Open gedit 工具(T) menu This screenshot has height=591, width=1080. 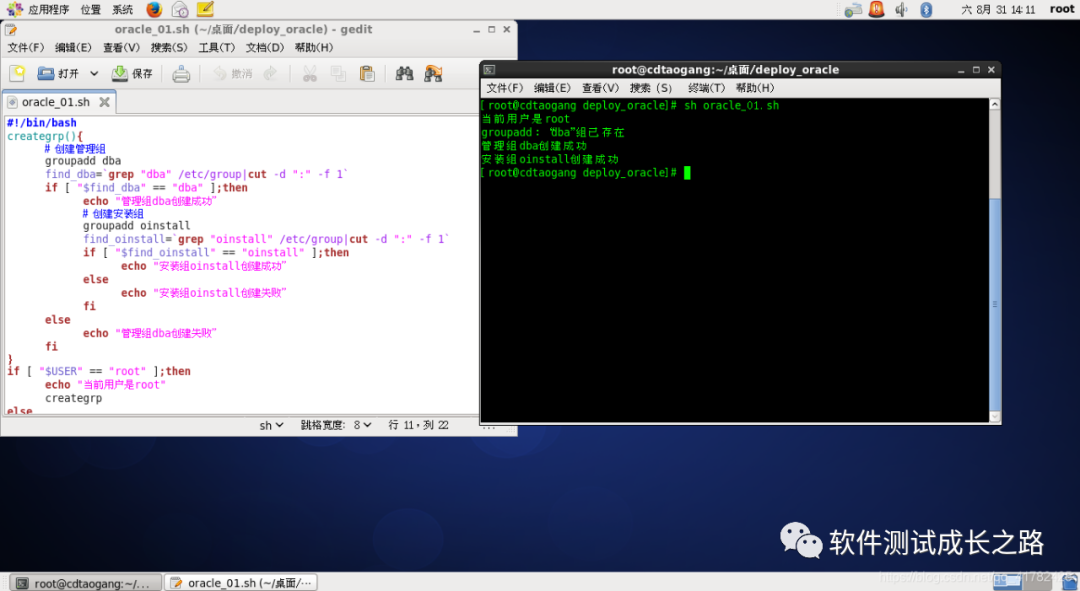tap(217, 48)
